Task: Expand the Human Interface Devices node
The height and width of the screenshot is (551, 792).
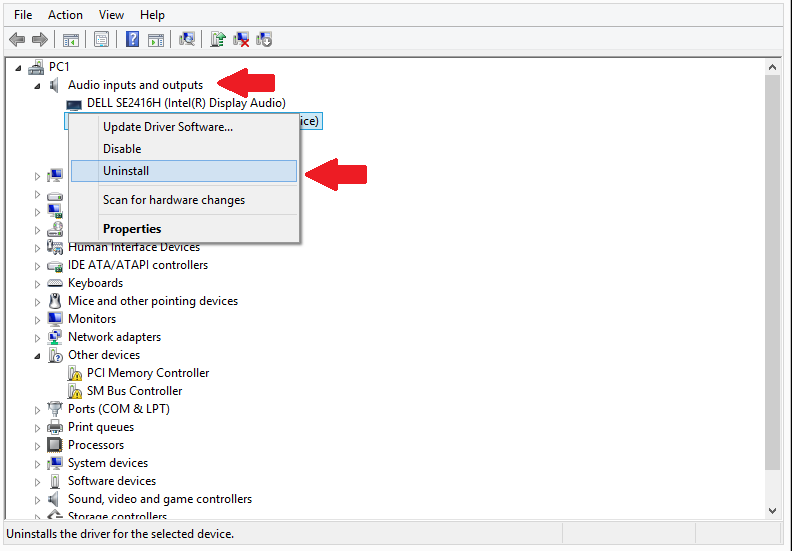Action: click(x=37, y=247)
